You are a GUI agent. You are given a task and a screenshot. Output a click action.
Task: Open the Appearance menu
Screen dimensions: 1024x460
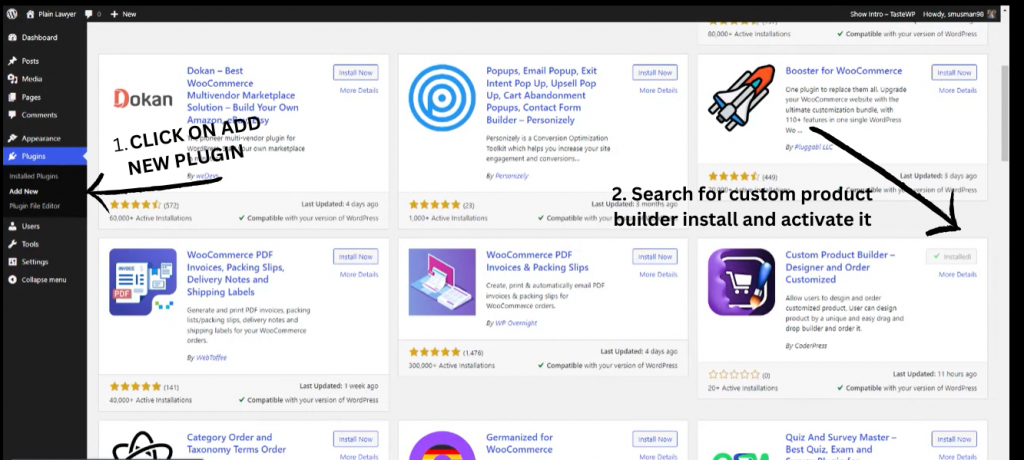tap(40, 138)
